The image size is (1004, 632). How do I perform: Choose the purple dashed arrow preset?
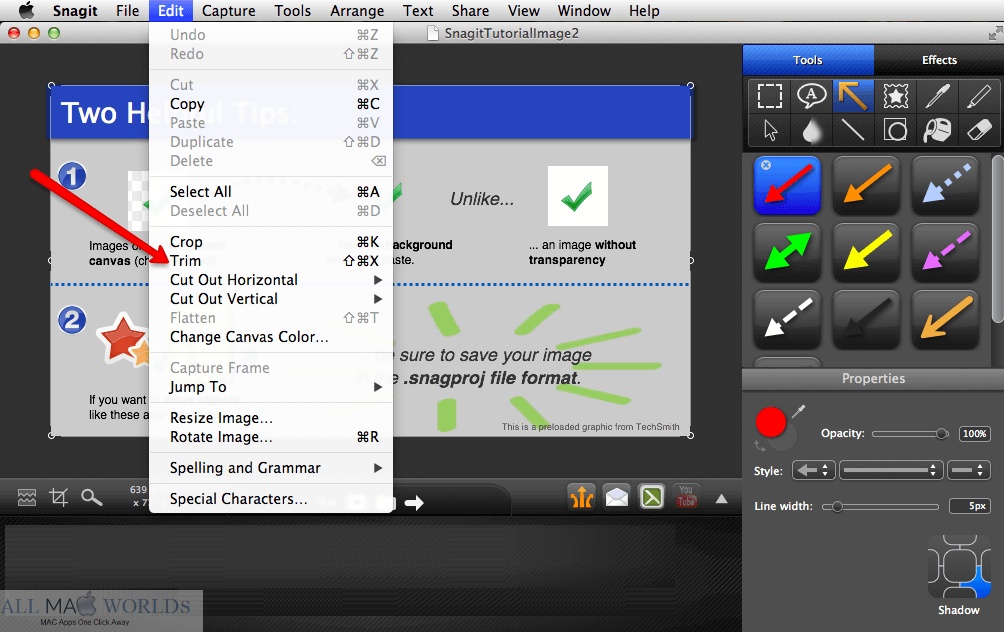[945, 252]
